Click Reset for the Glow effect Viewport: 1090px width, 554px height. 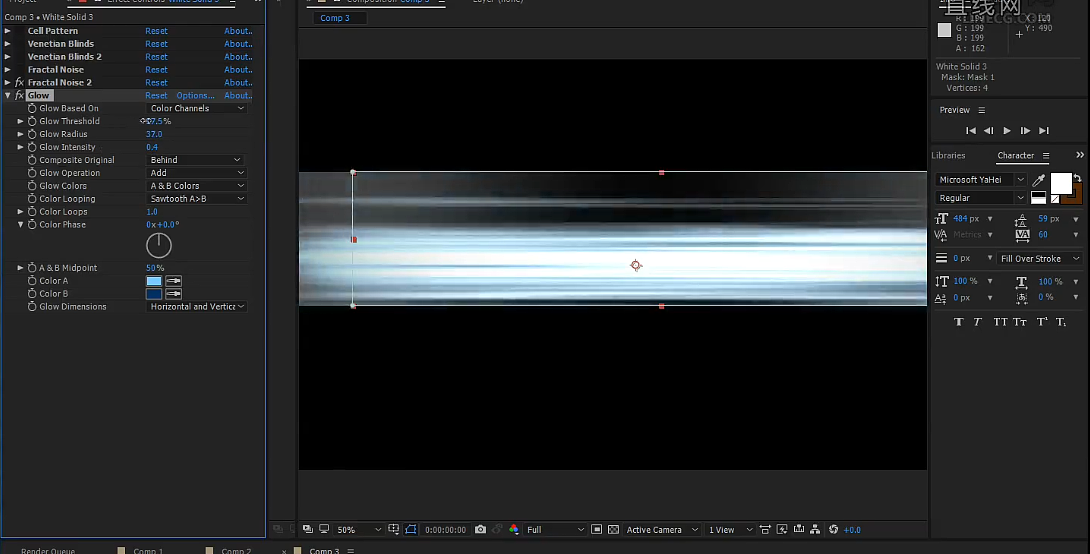pos(156,96)
